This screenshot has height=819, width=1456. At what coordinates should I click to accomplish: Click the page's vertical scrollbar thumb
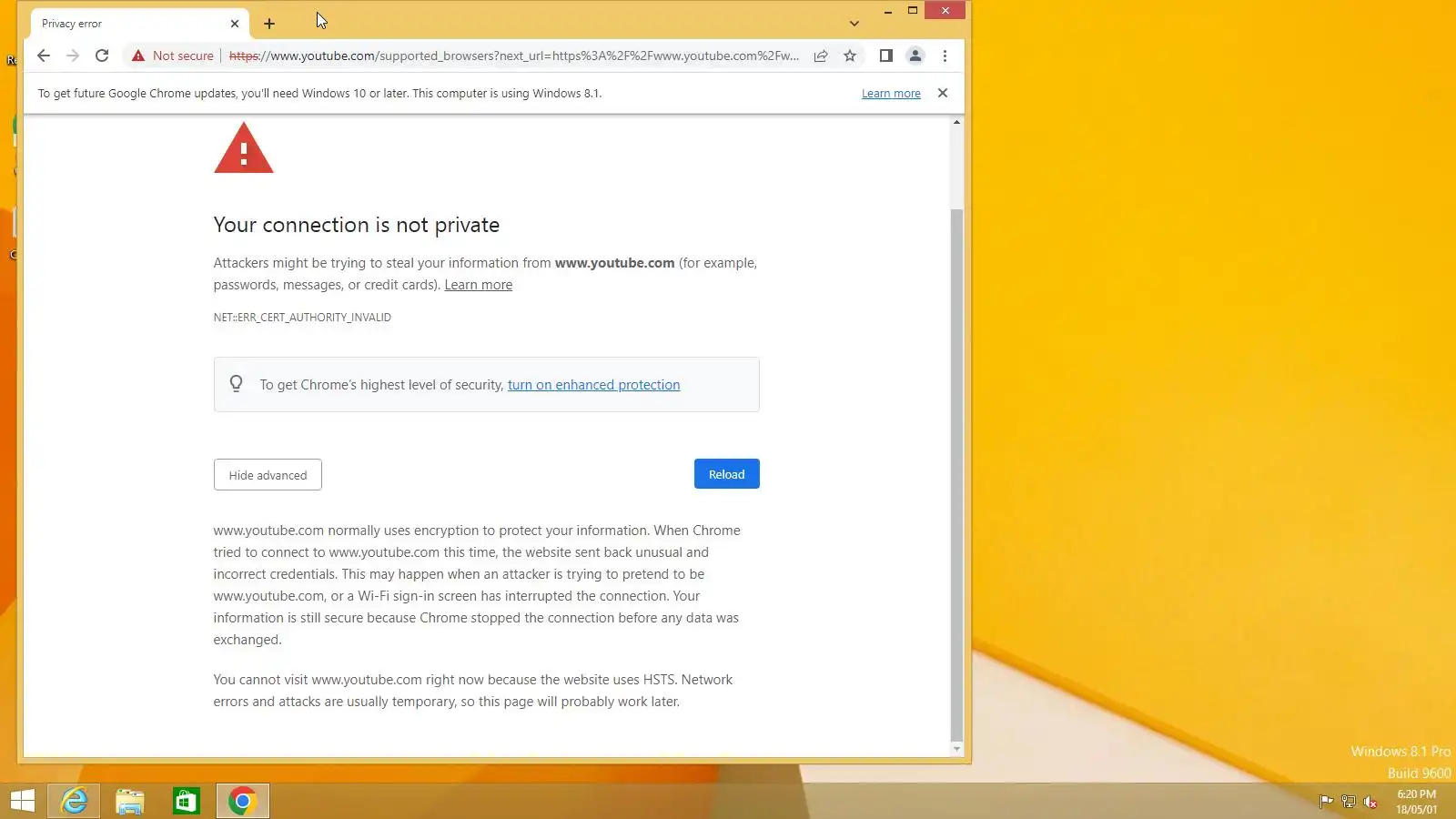(956, 473)
